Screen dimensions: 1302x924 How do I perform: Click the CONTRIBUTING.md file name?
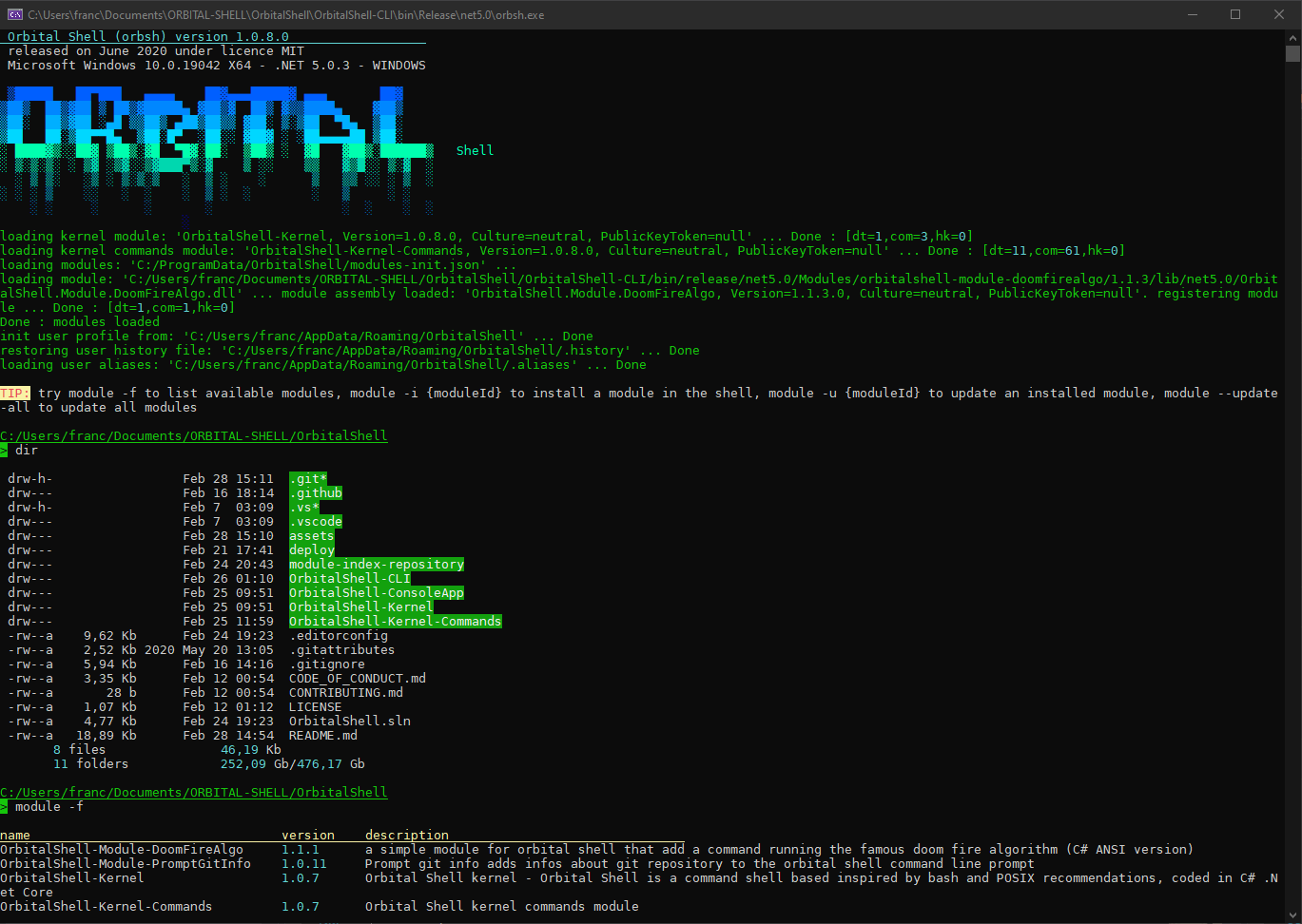346,692
